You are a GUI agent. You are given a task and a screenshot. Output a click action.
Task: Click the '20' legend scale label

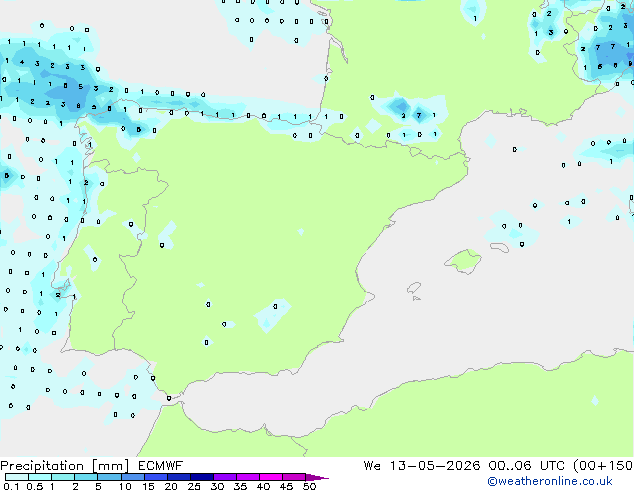point(171,486)
